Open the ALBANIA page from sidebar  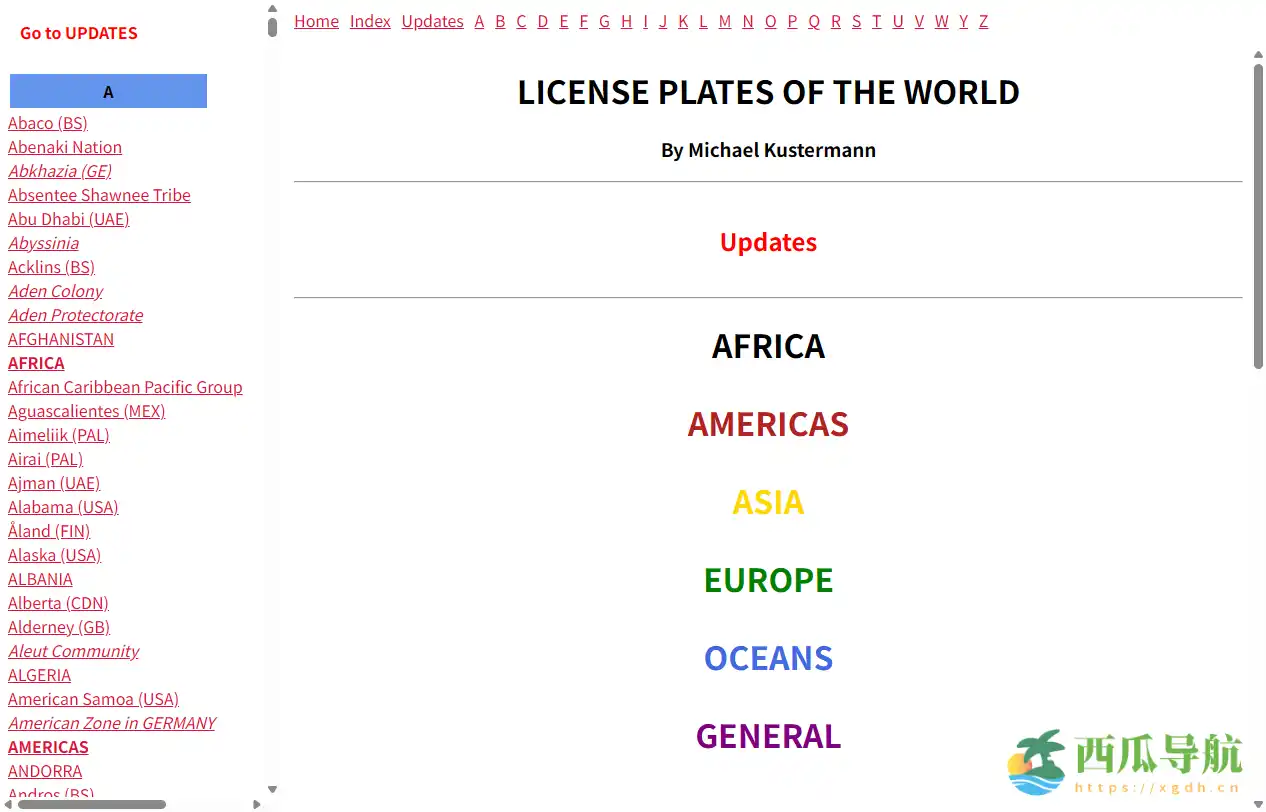pyautogui.click(x=40, y=579)
